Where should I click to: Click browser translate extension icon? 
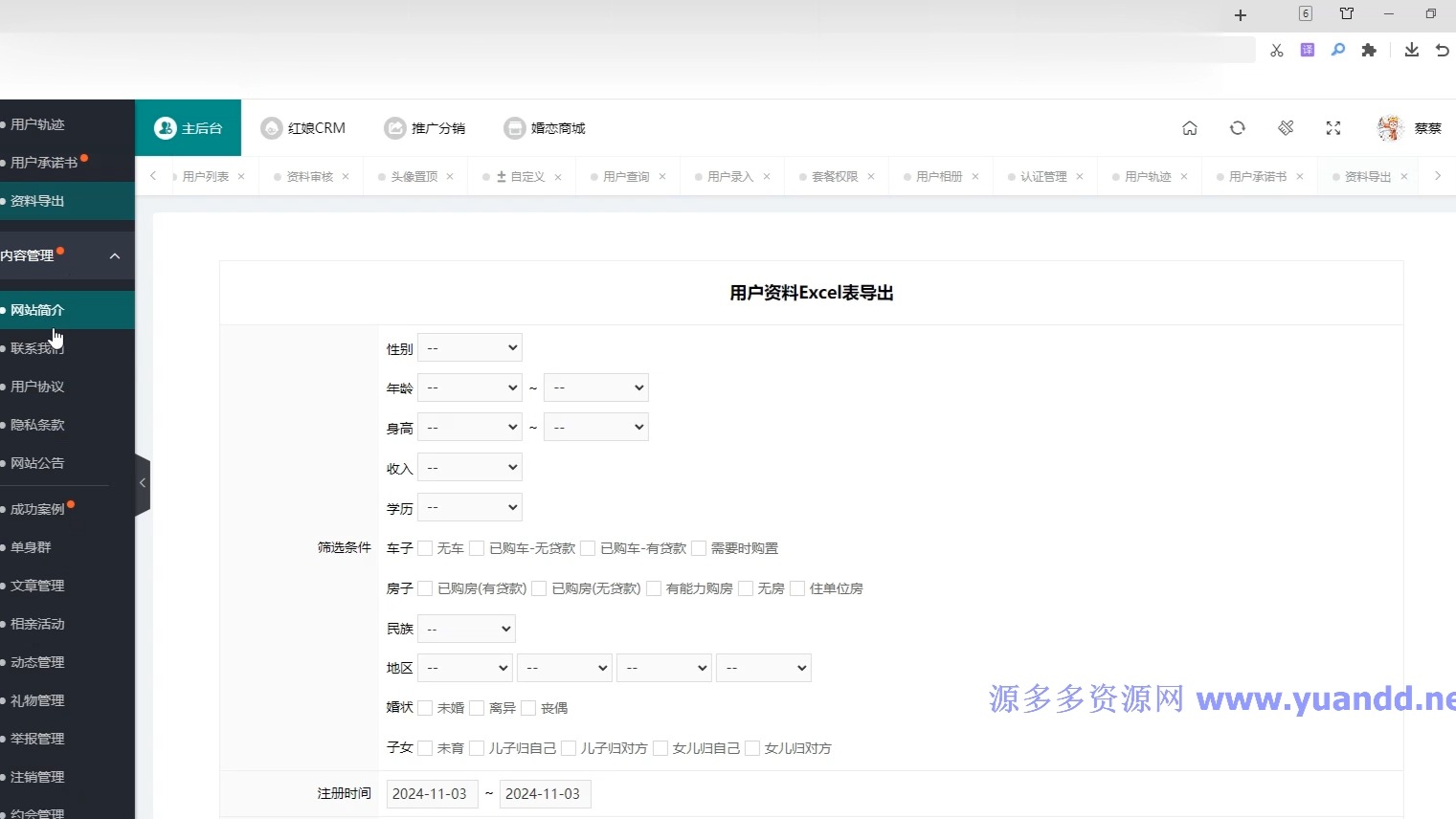(1308, 50)
